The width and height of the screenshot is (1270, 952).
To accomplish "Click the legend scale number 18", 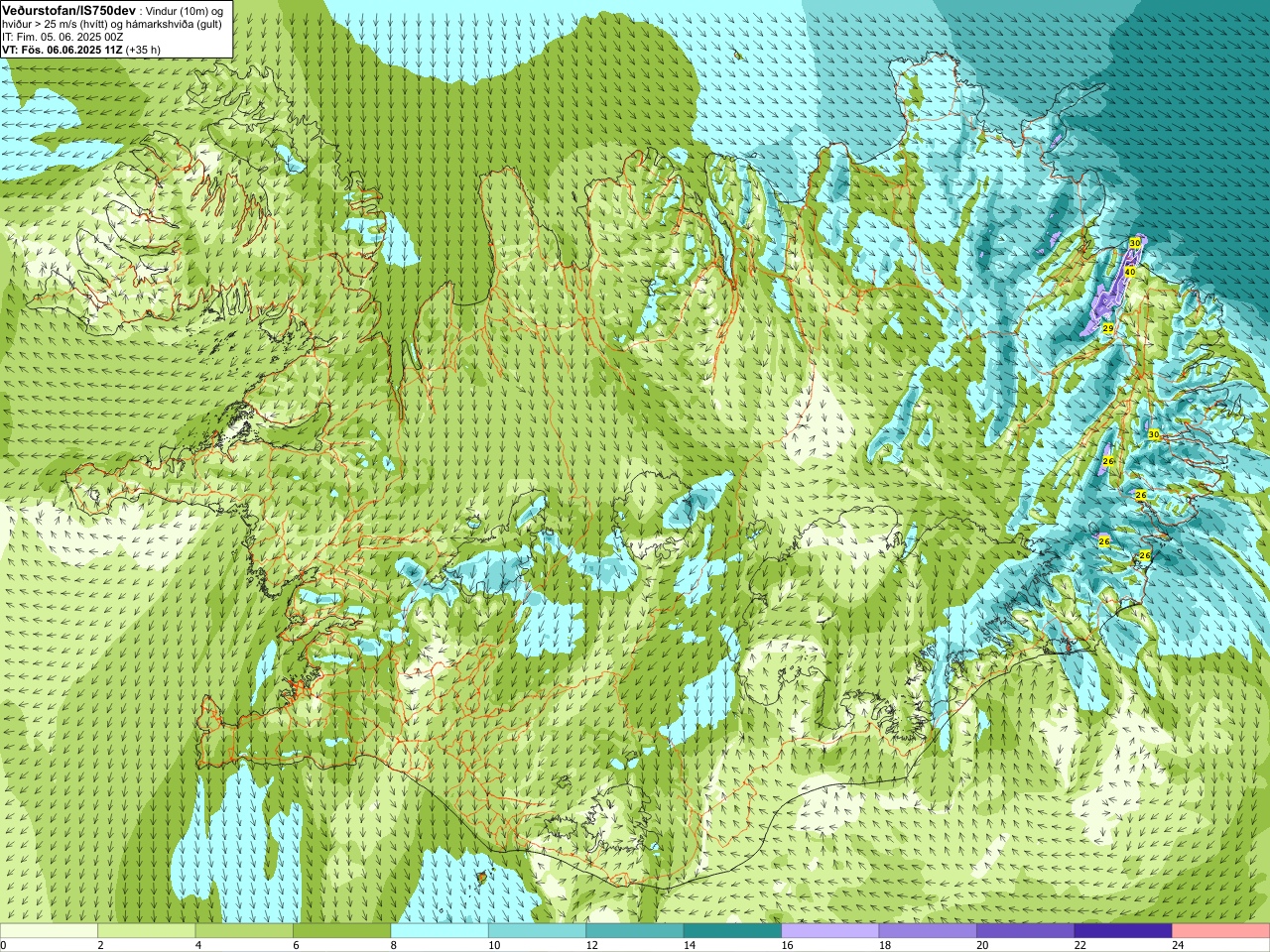I will (885, 946).
